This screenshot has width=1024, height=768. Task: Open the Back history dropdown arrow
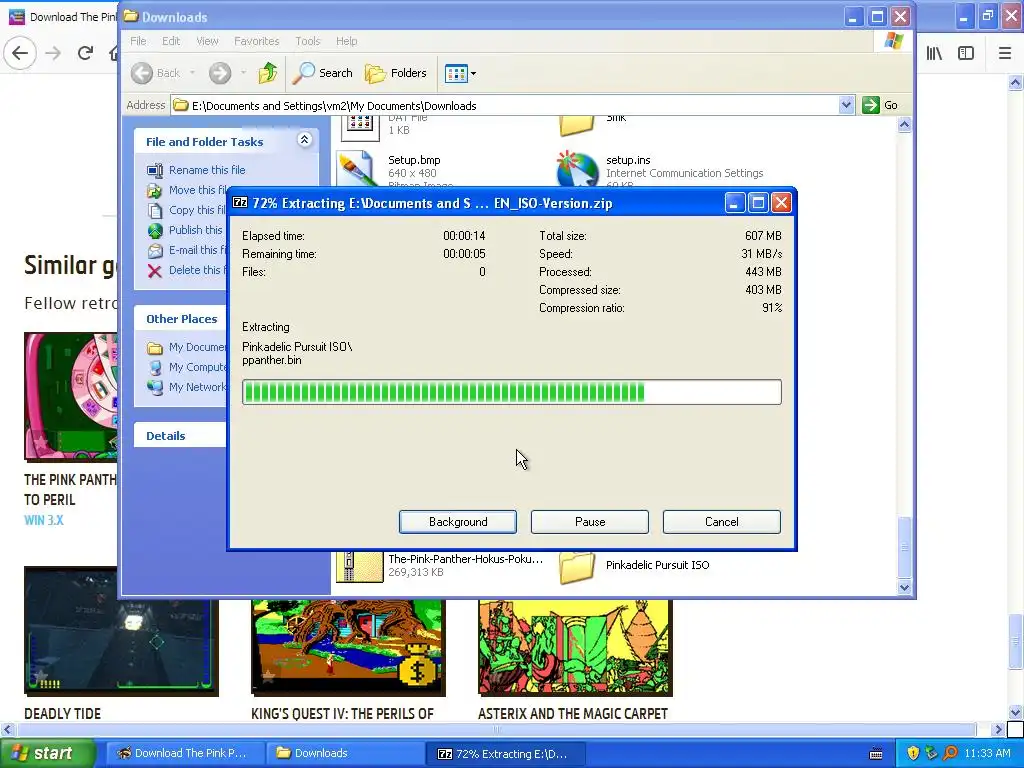pyautogui.click(x=193, y=73)
